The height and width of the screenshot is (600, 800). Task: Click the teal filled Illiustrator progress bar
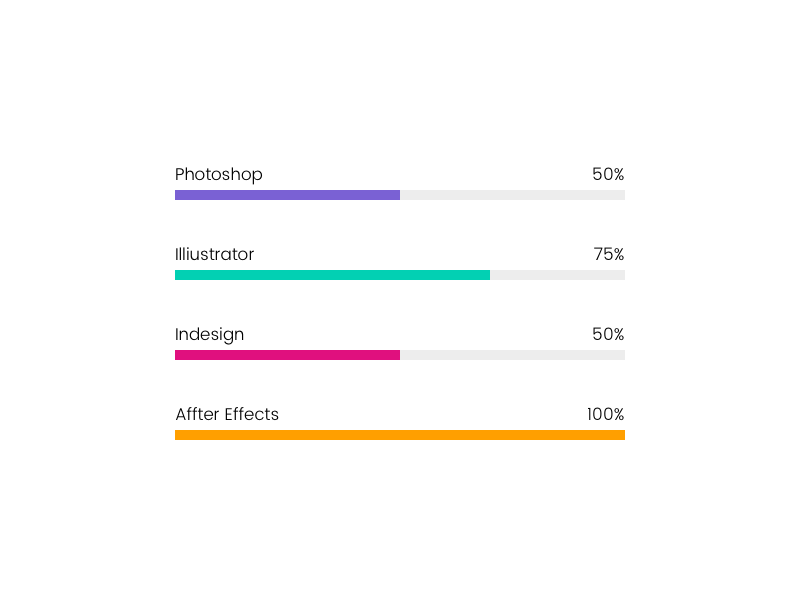click(x=332, y=275)
